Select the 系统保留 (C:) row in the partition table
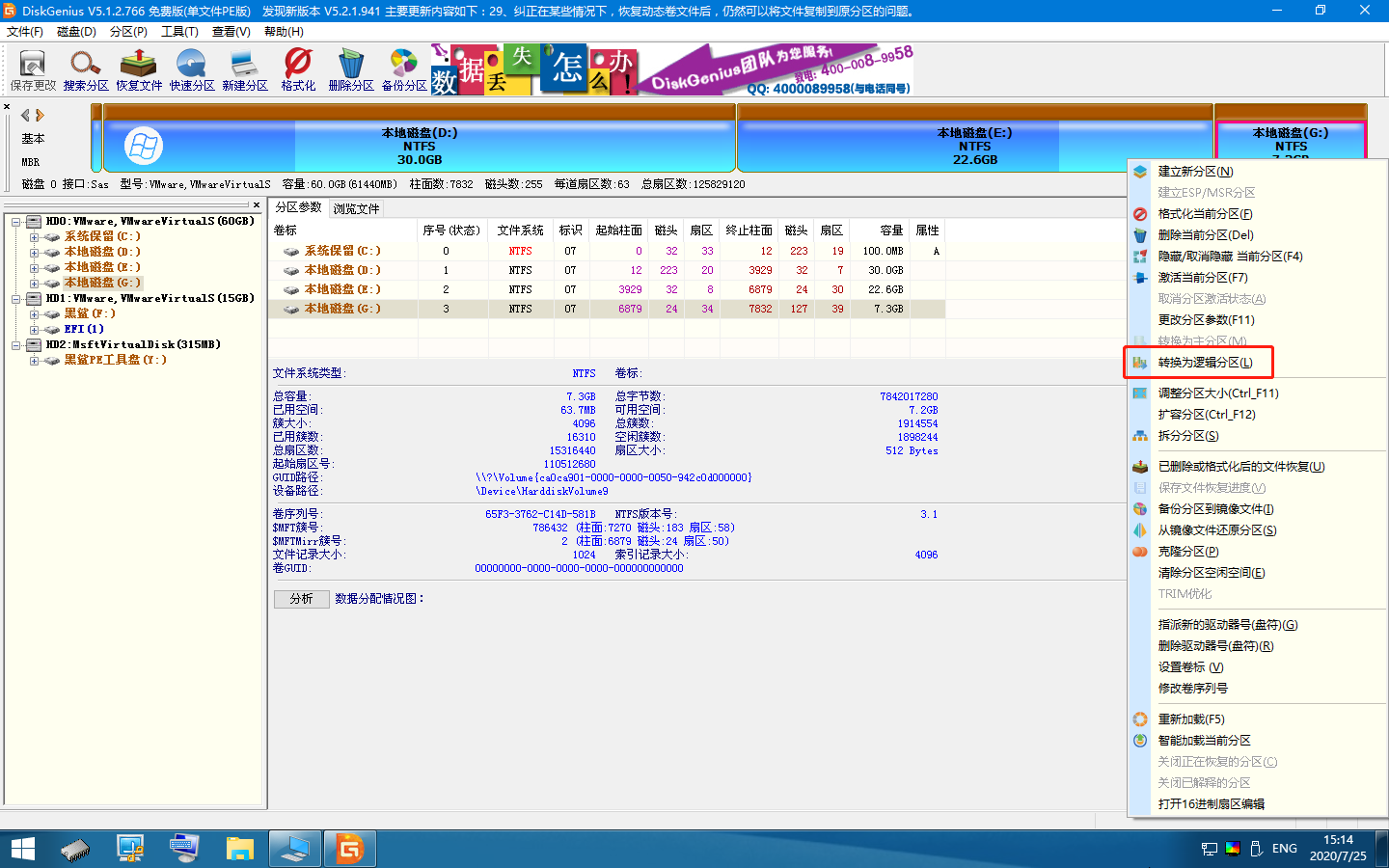The image size is (1389, 868). [x=607, y=251]
